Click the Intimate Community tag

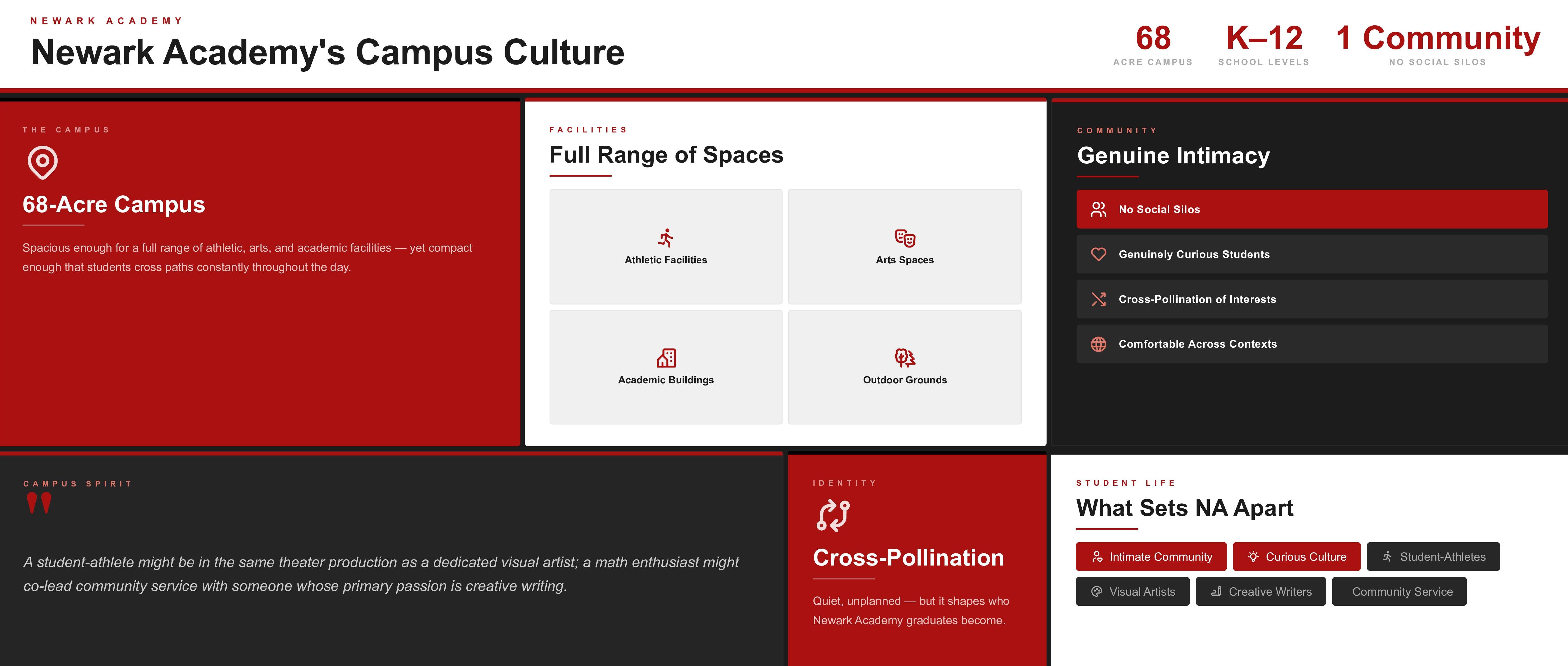[1151, 557]
